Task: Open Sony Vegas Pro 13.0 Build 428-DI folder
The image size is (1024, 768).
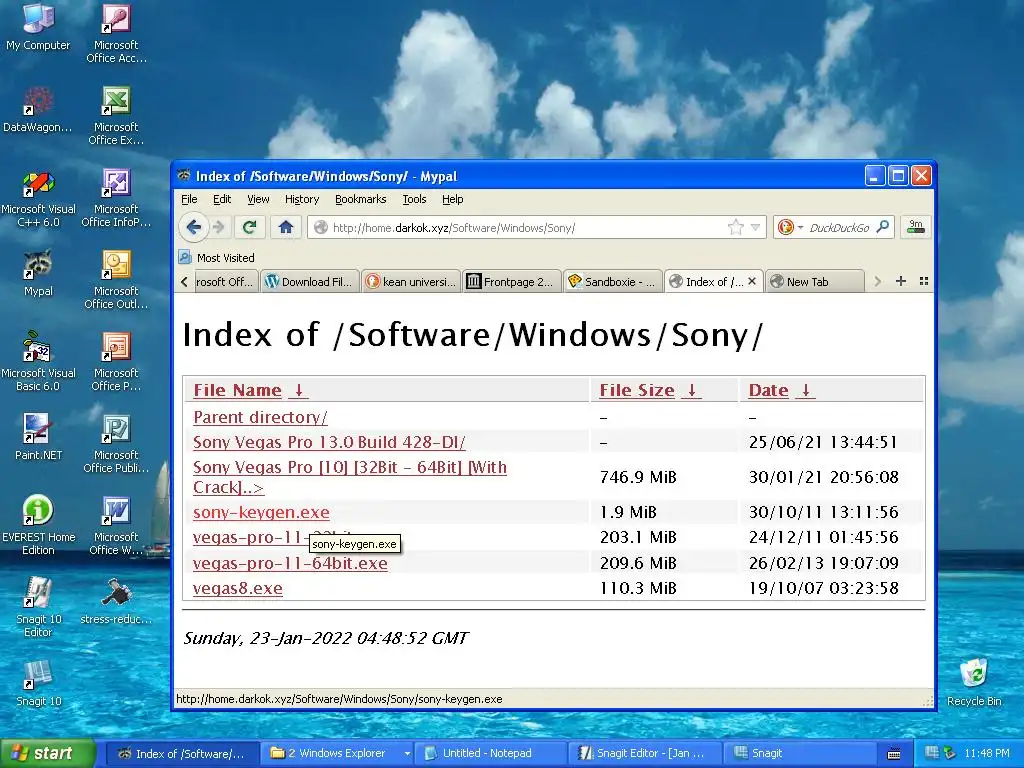Action: pyautogui.click(x=329, y=442)
